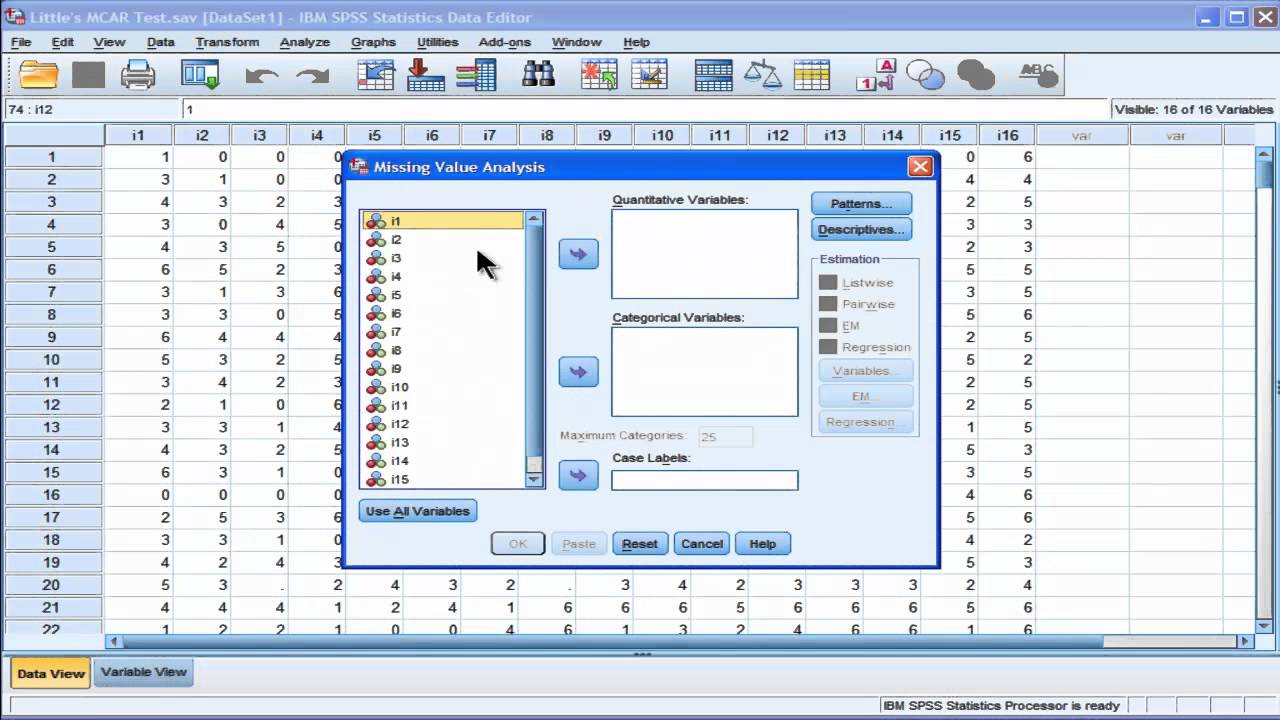Select variable i10 in list
This screenshot has height=720, width=1280.
[x=443, y=387]
